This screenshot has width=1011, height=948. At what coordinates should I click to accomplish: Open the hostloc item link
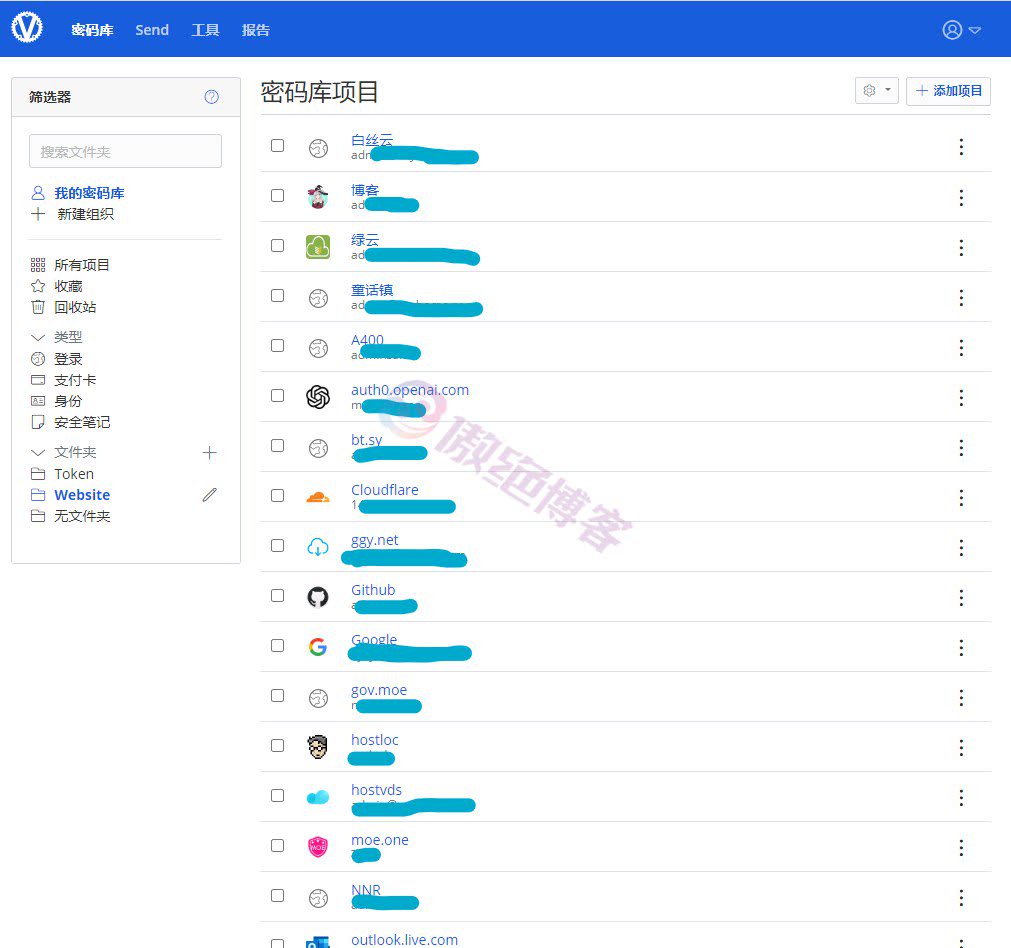coord(375,740)
